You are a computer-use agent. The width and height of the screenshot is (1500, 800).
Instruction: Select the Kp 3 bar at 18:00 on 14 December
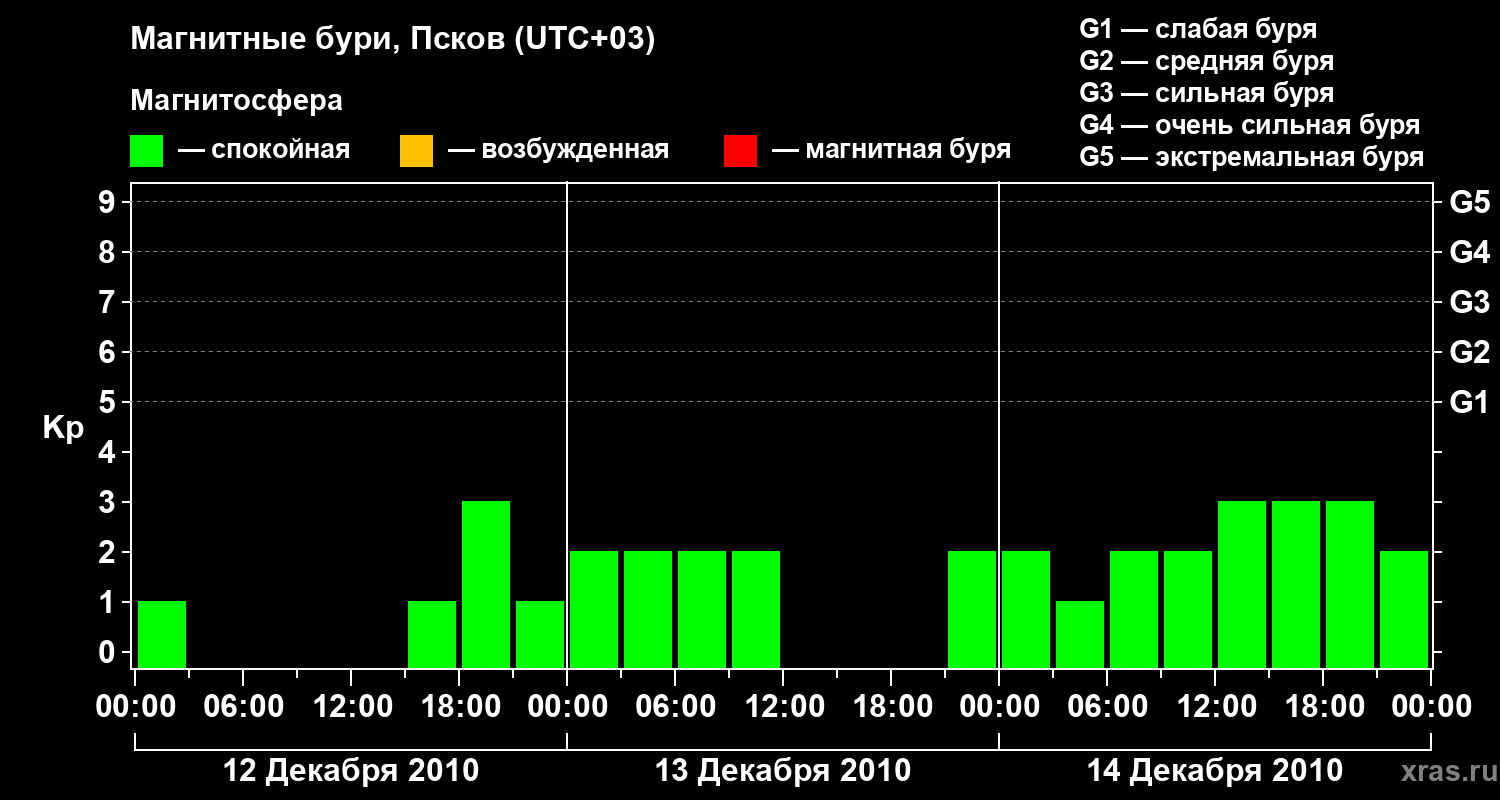pyautogui.click(x=1350, y=584)
